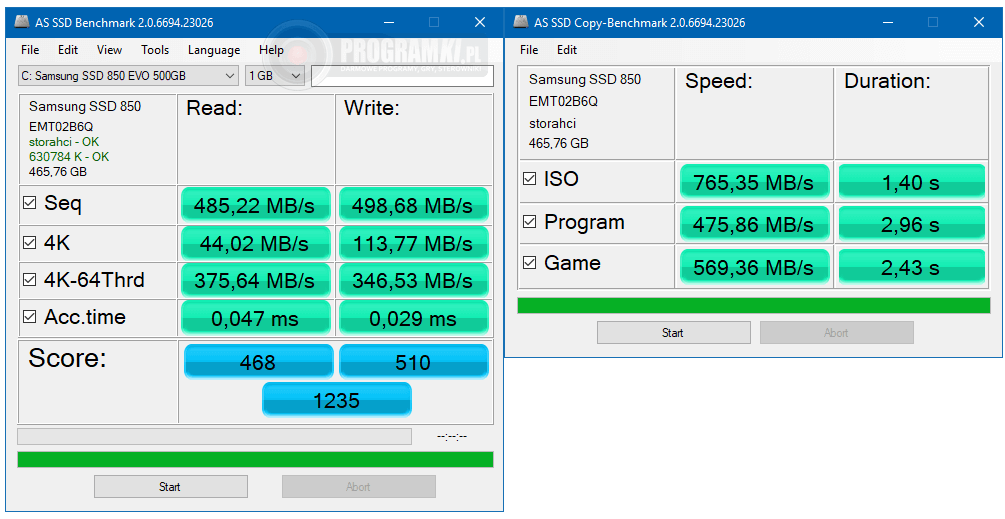Click the Program speed 475,86 MB/s
1005x519 pixels.
754,224
